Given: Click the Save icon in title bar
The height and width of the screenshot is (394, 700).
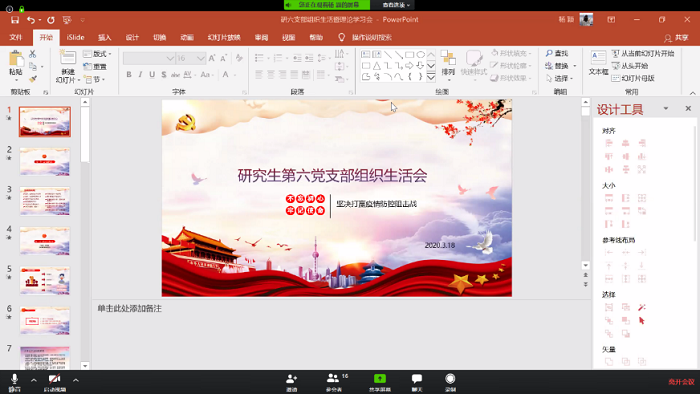Looking at the screenshot, I should click(15, 20).
